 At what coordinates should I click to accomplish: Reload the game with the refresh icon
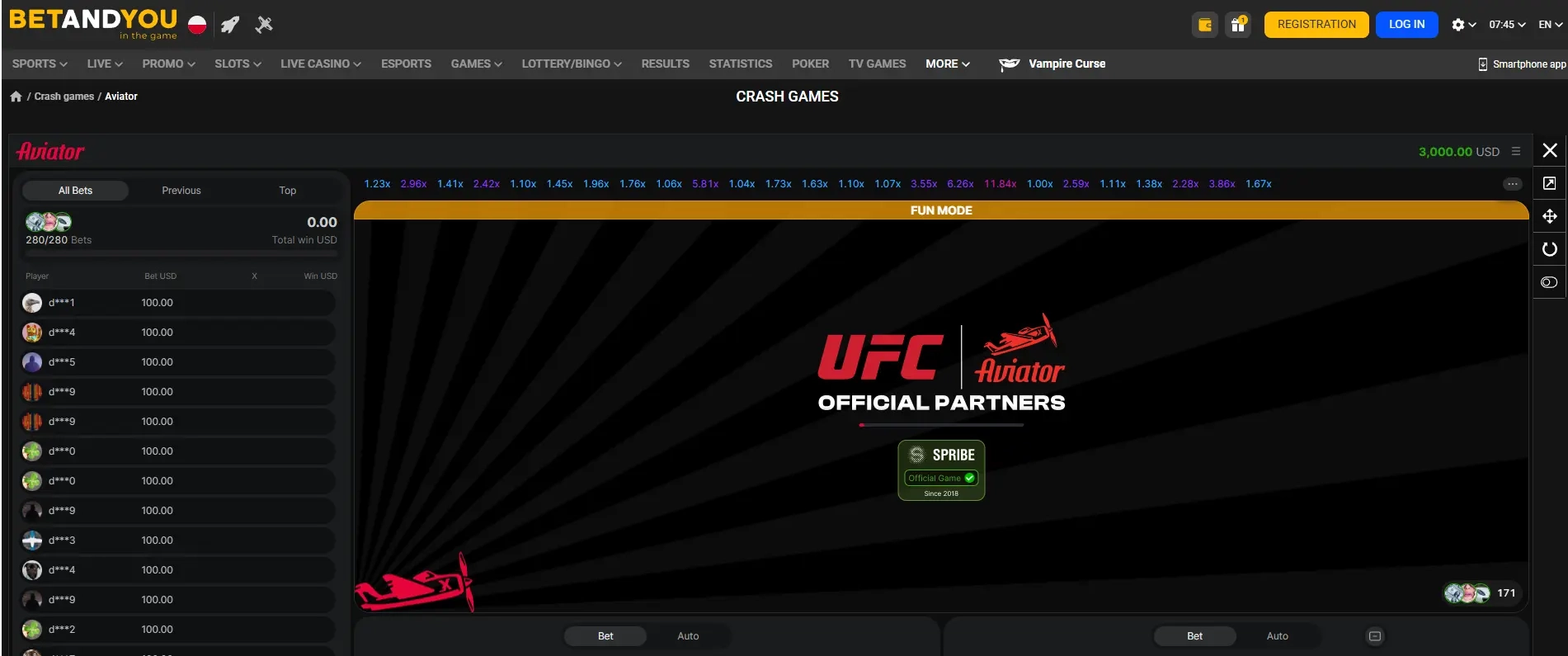coord(1550,249)
